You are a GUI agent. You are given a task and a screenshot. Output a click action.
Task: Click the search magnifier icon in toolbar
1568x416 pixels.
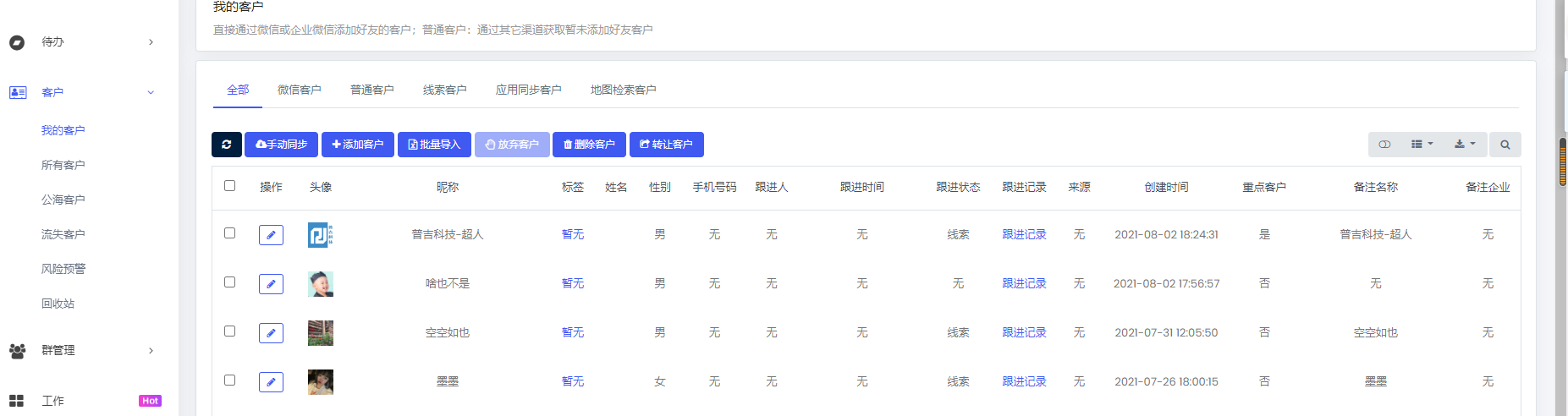1505,145
